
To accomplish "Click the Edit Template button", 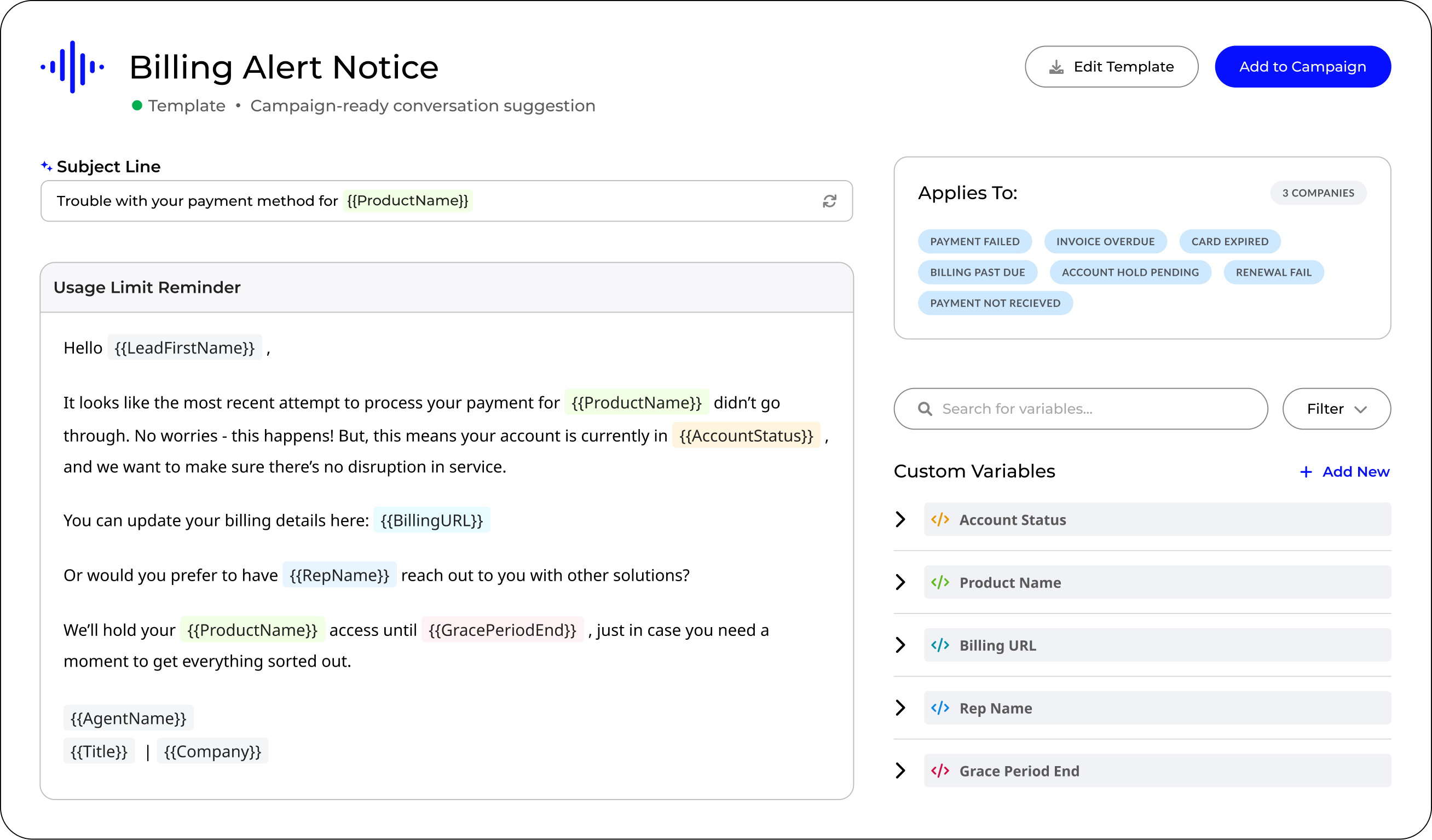I will pos(1112,67).
